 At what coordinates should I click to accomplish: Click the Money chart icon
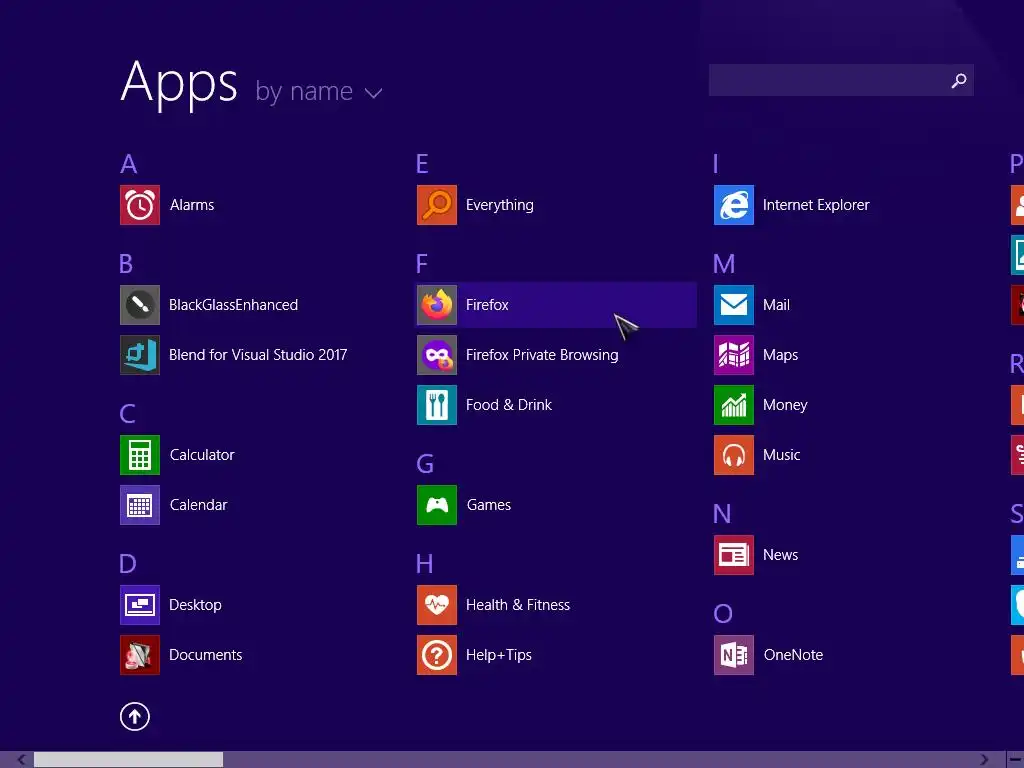pyautogui.click(x=734, y=405)
